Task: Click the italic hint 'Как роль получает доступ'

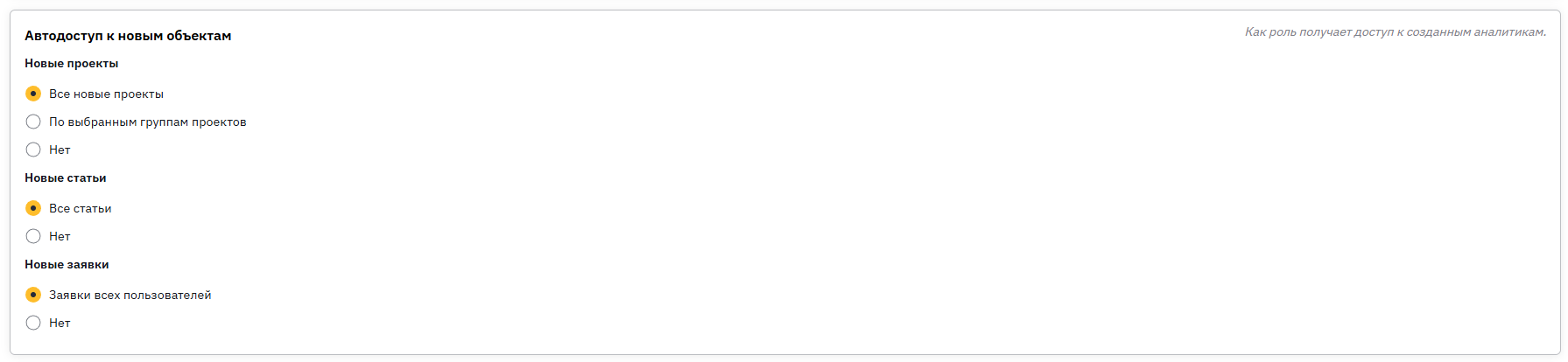Action: [x=1319, y=31]
